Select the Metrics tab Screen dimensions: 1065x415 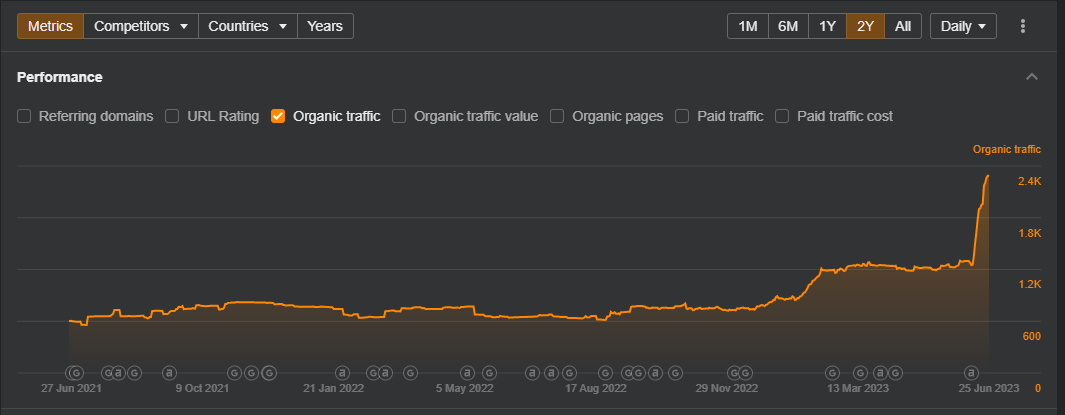click(50, 26)
